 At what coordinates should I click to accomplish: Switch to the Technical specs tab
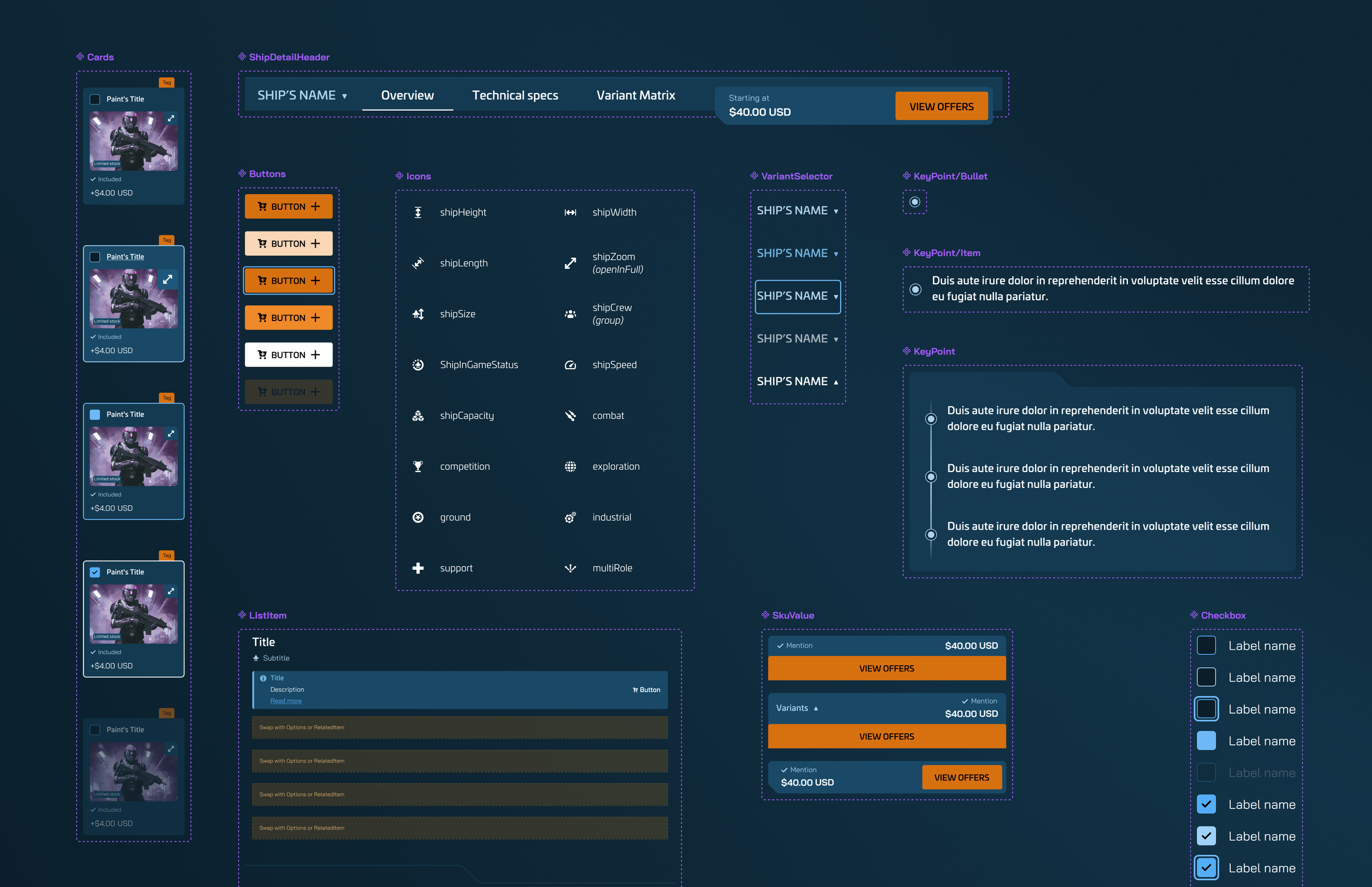[x=515, y=96]
